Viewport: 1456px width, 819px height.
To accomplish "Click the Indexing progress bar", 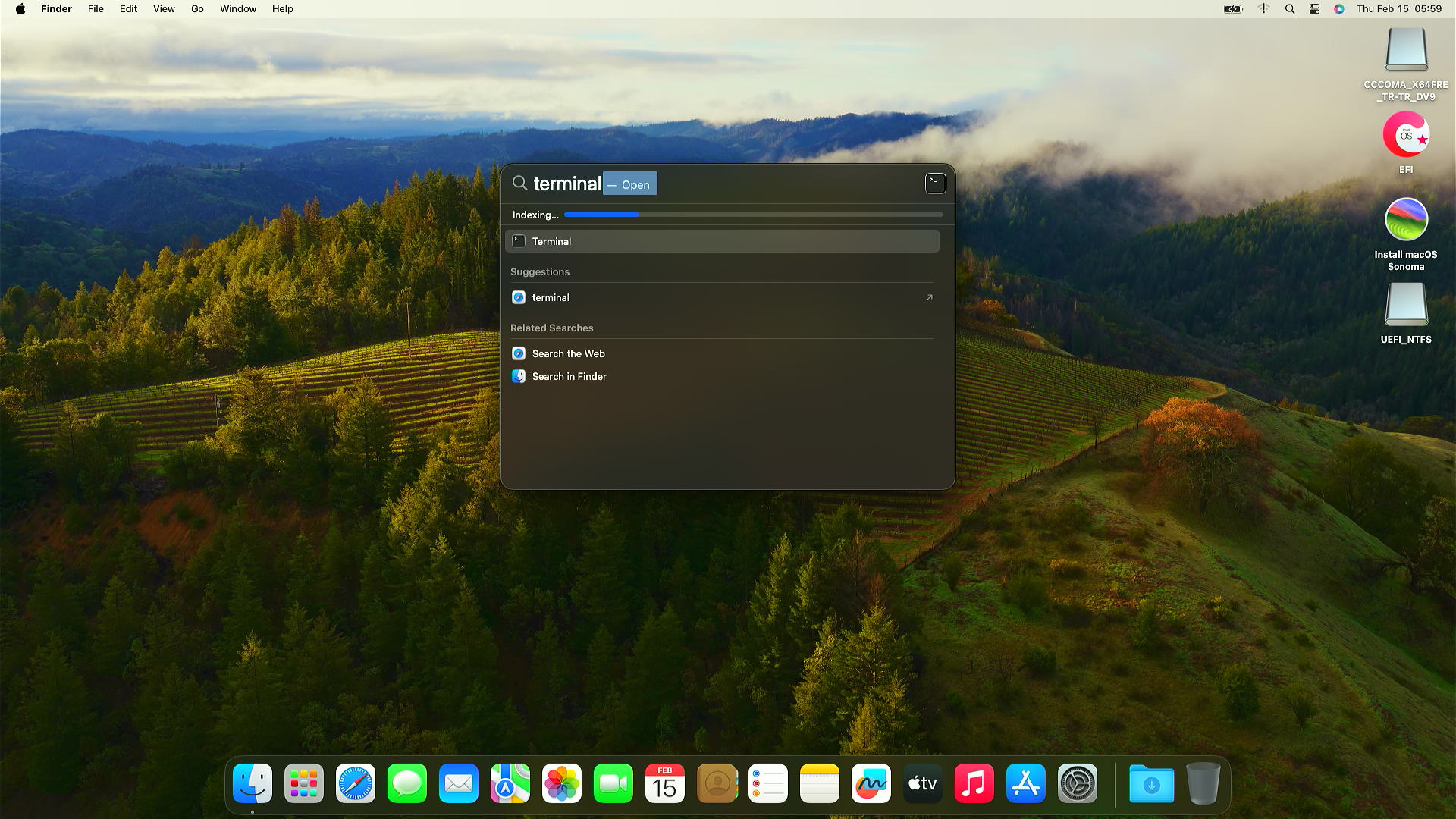I will pyautogui.click(x=753, y=215).
